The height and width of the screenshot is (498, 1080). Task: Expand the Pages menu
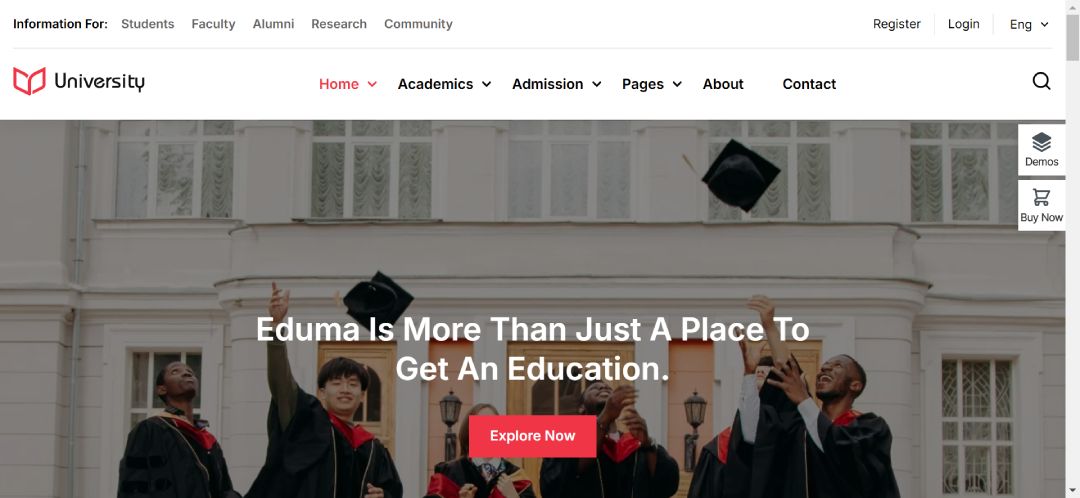[x=652, y=84]
